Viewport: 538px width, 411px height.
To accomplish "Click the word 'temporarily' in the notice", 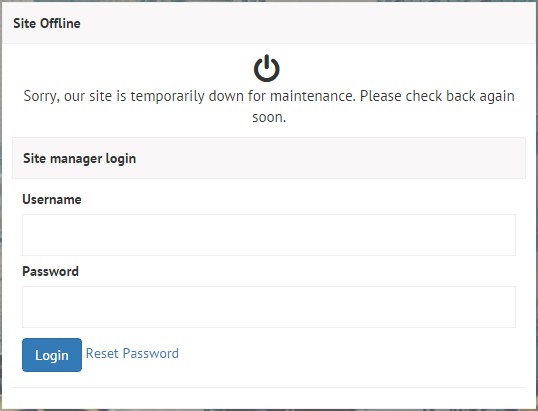I will [x=167, y=96].
